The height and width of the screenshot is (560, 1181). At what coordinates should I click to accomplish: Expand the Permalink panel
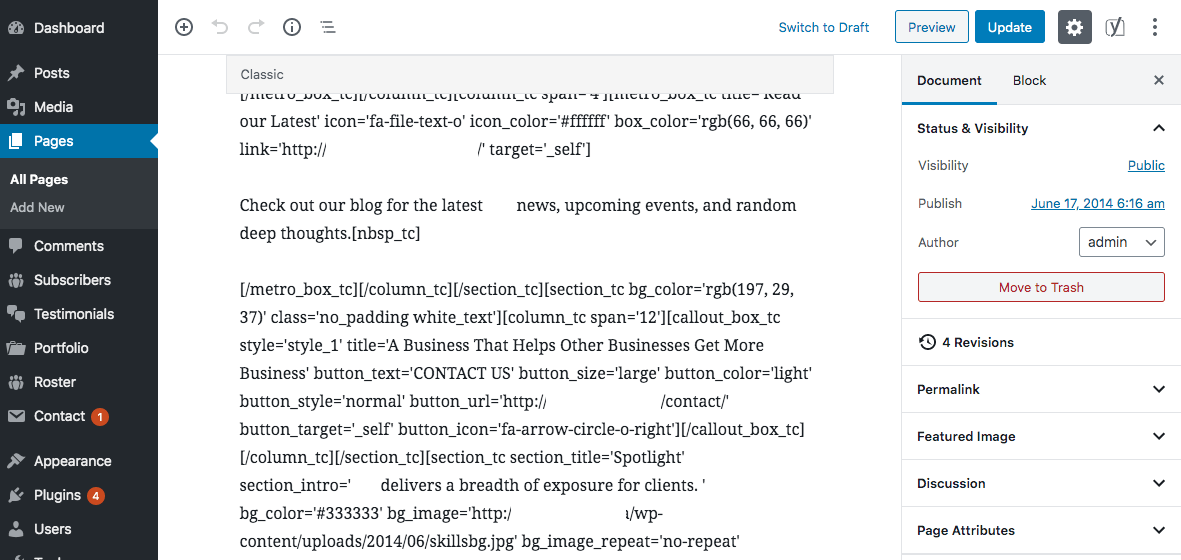tap(1041, 389)
